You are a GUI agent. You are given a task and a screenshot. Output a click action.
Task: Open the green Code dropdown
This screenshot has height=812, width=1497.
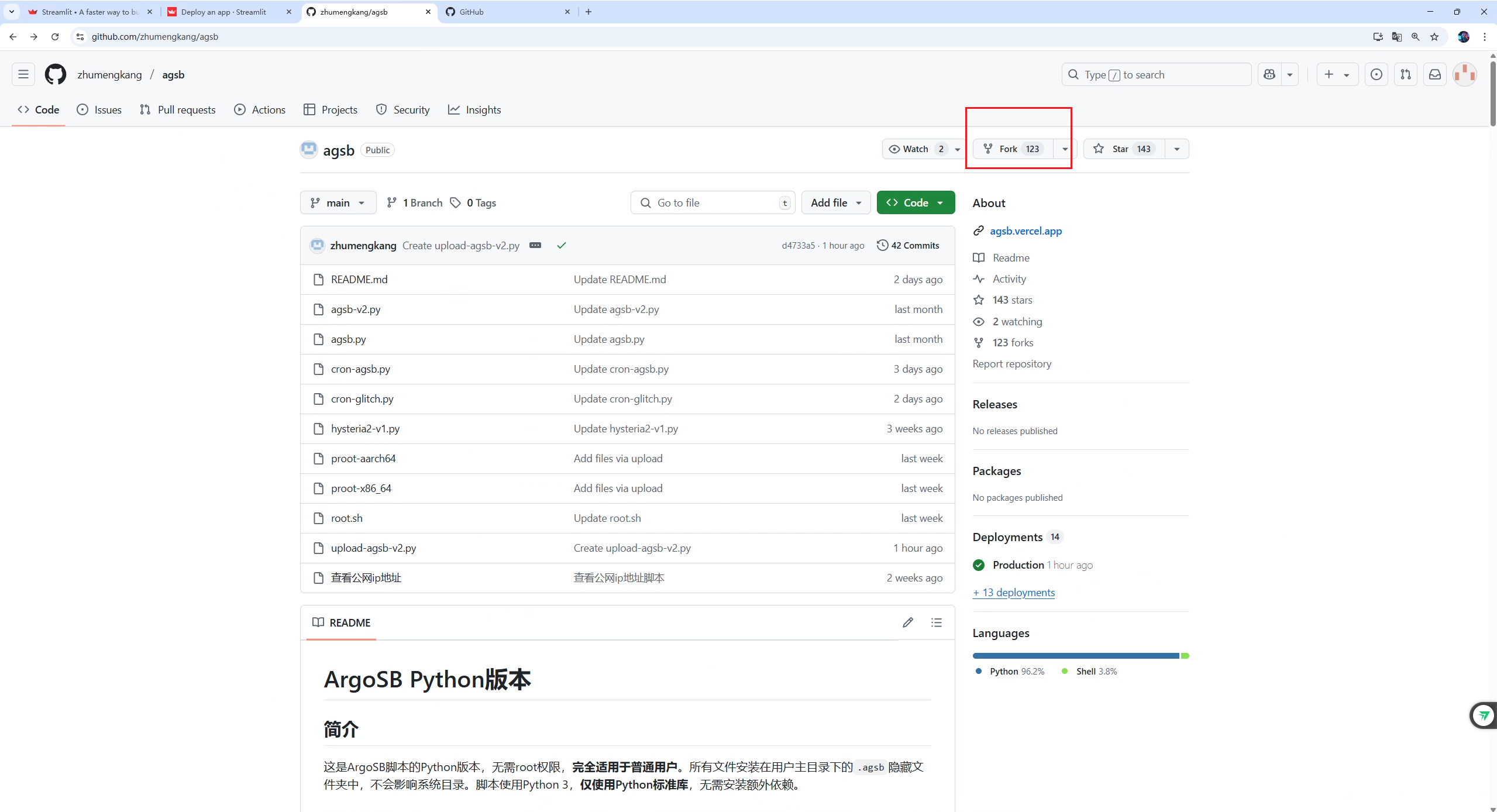click(x=916, y=202)
